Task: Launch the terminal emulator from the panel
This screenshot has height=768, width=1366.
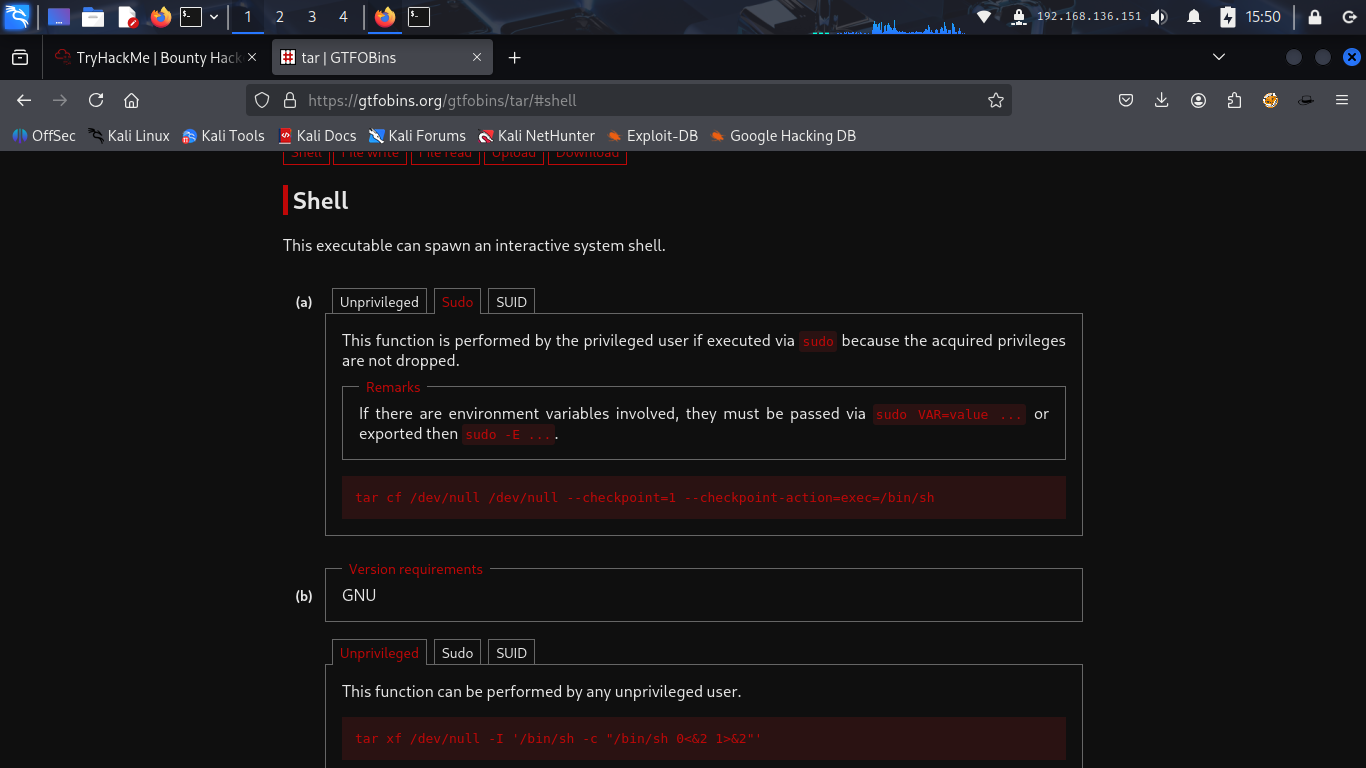Action: tap(191, 17)
